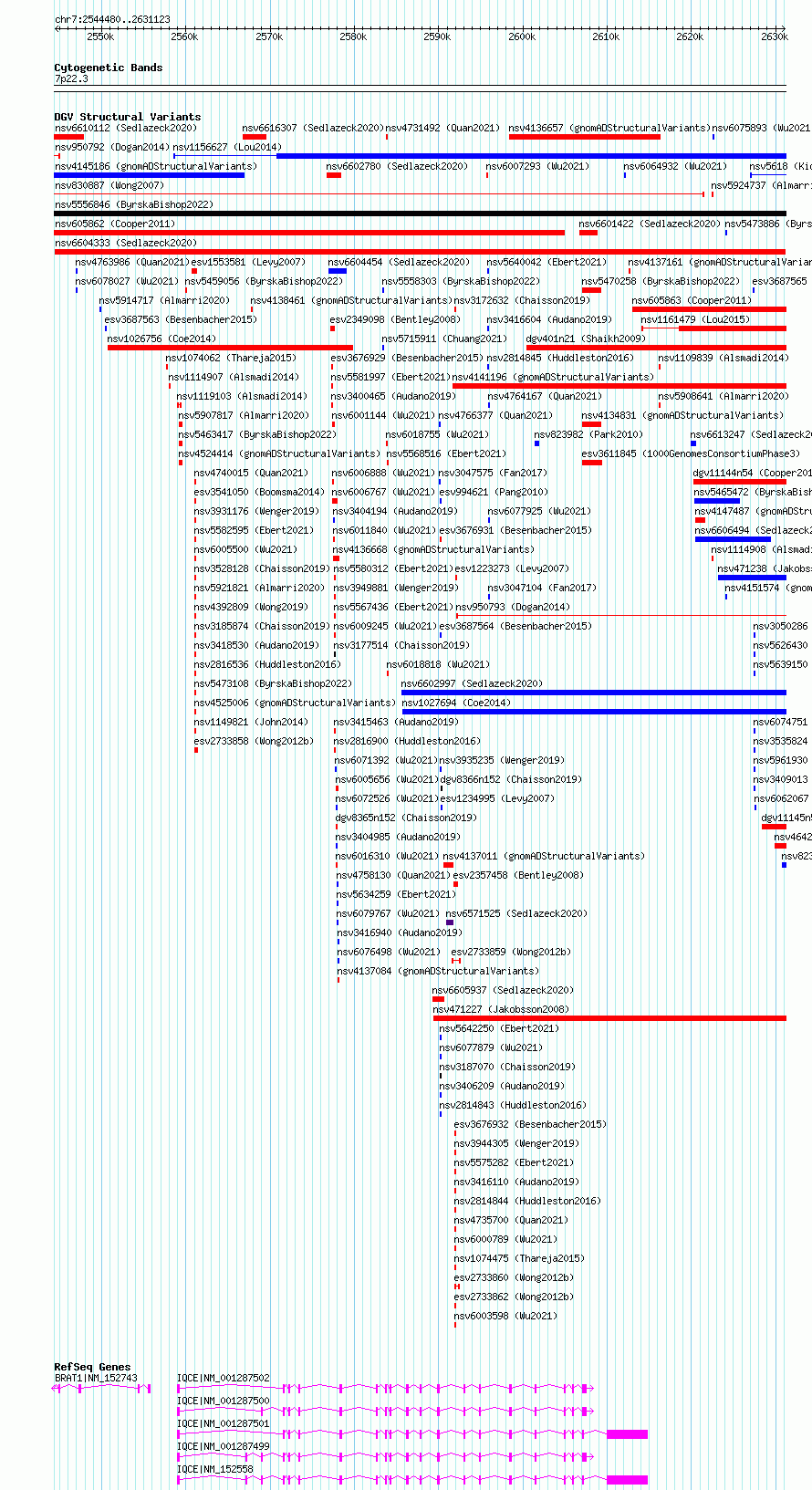
Task: Click the nsv950792 (Dogan2014) label
Action: [111, 147]
